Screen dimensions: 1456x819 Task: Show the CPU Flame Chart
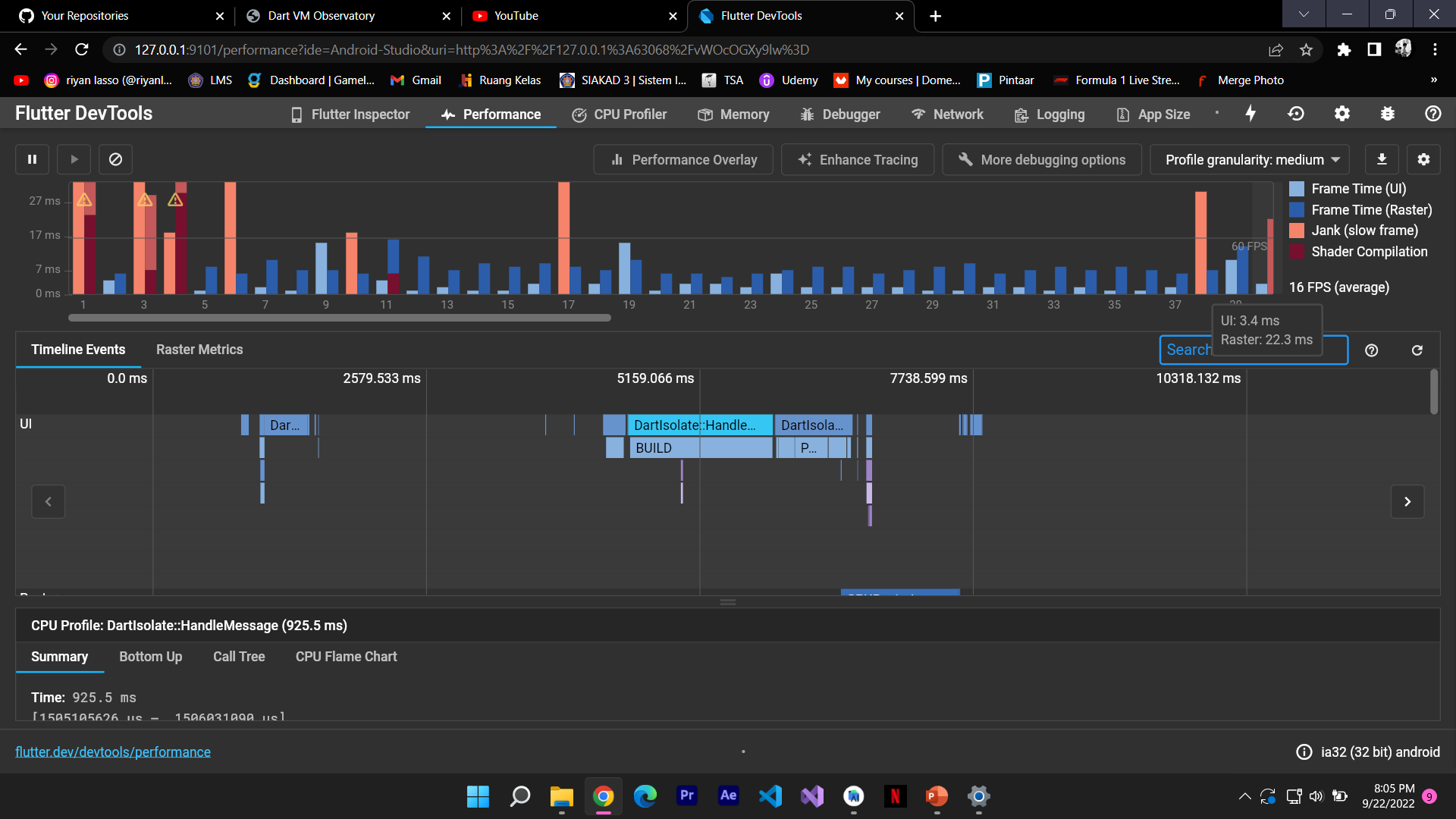[x=347, y=657]
